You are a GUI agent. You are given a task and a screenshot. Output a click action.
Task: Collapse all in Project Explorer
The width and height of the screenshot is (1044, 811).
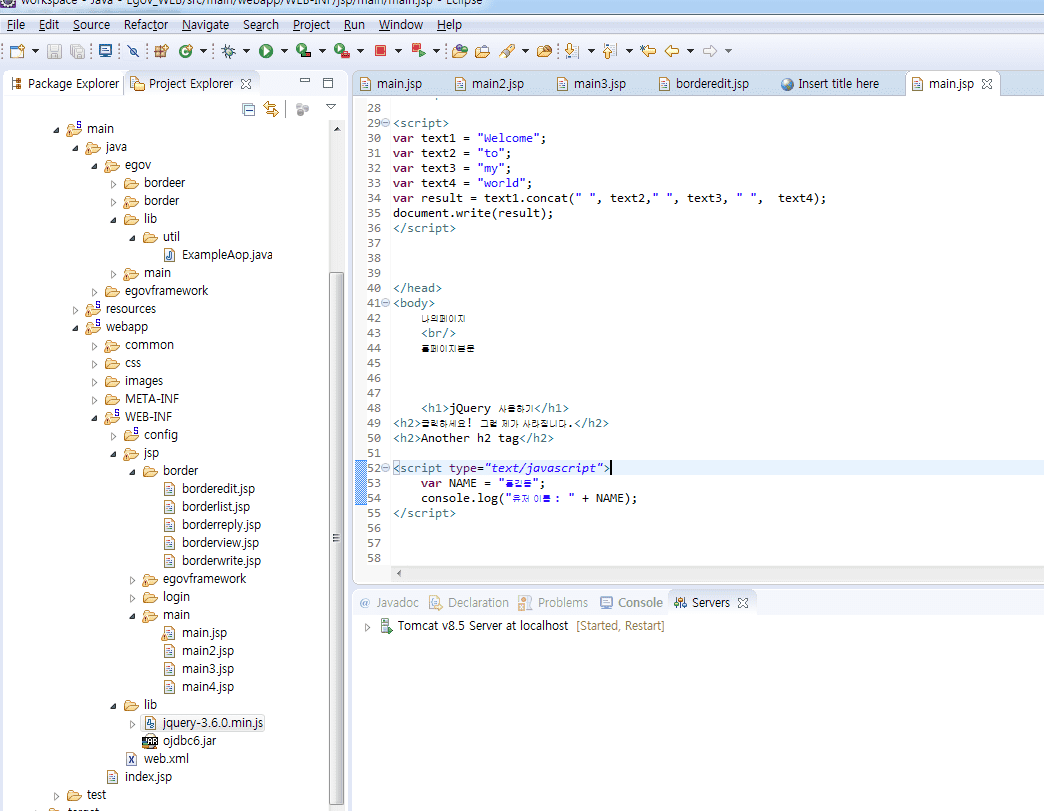(x=248, y=109)
